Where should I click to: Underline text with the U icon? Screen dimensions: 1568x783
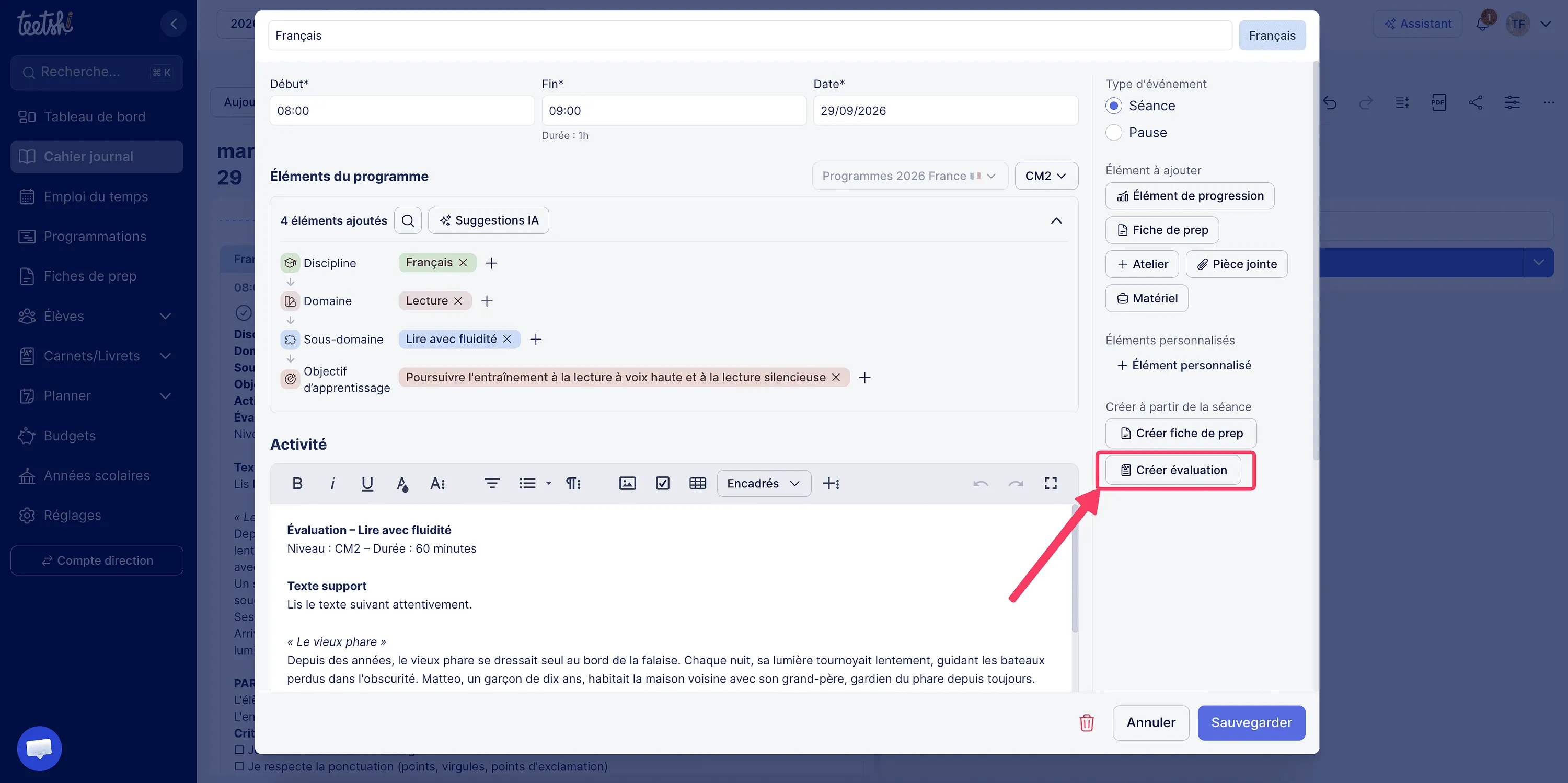[367, 483]
